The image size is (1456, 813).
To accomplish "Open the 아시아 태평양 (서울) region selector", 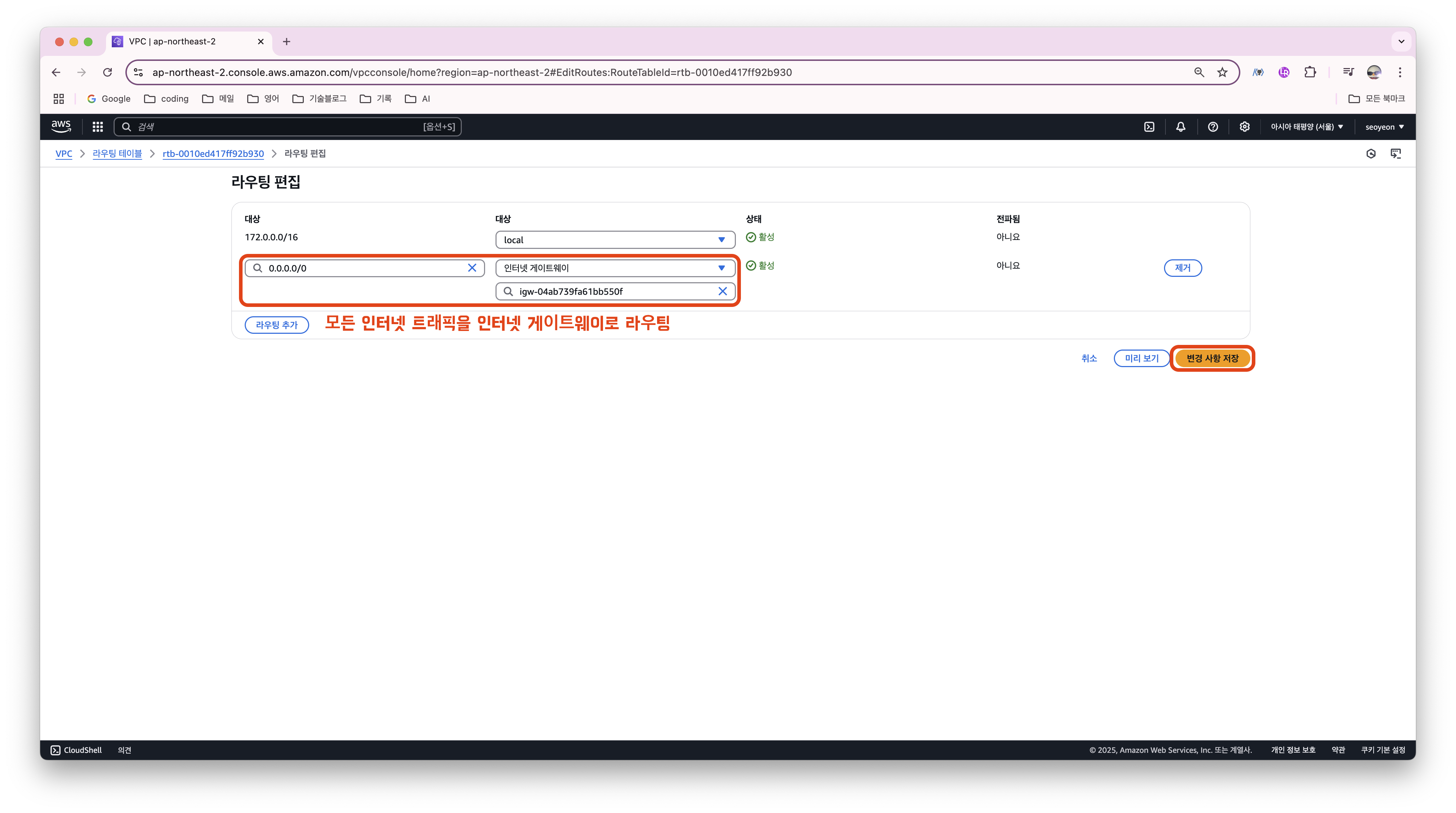I will coord(1307,126).
